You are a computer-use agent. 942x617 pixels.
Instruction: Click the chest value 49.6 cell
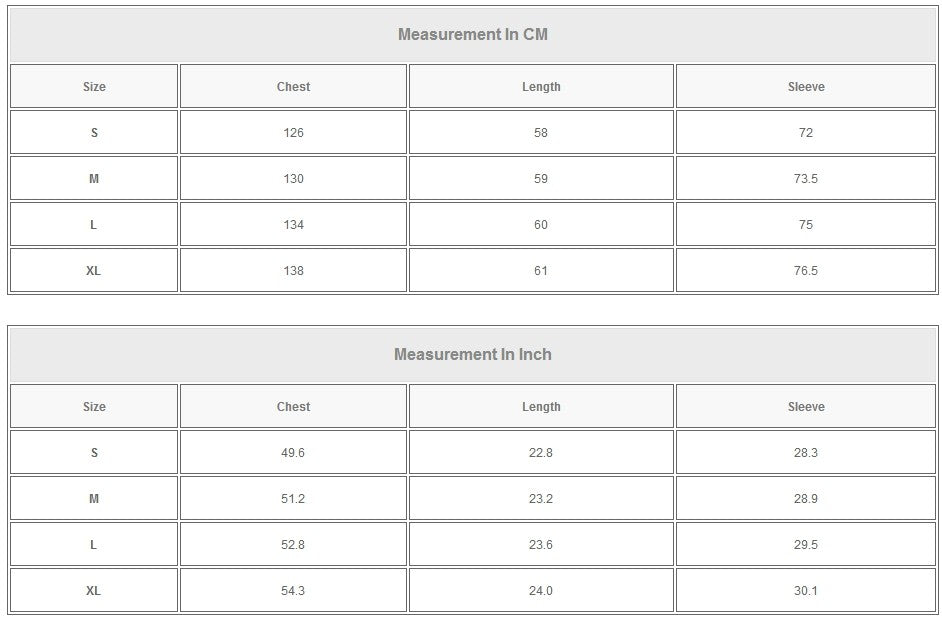[293, 453]
